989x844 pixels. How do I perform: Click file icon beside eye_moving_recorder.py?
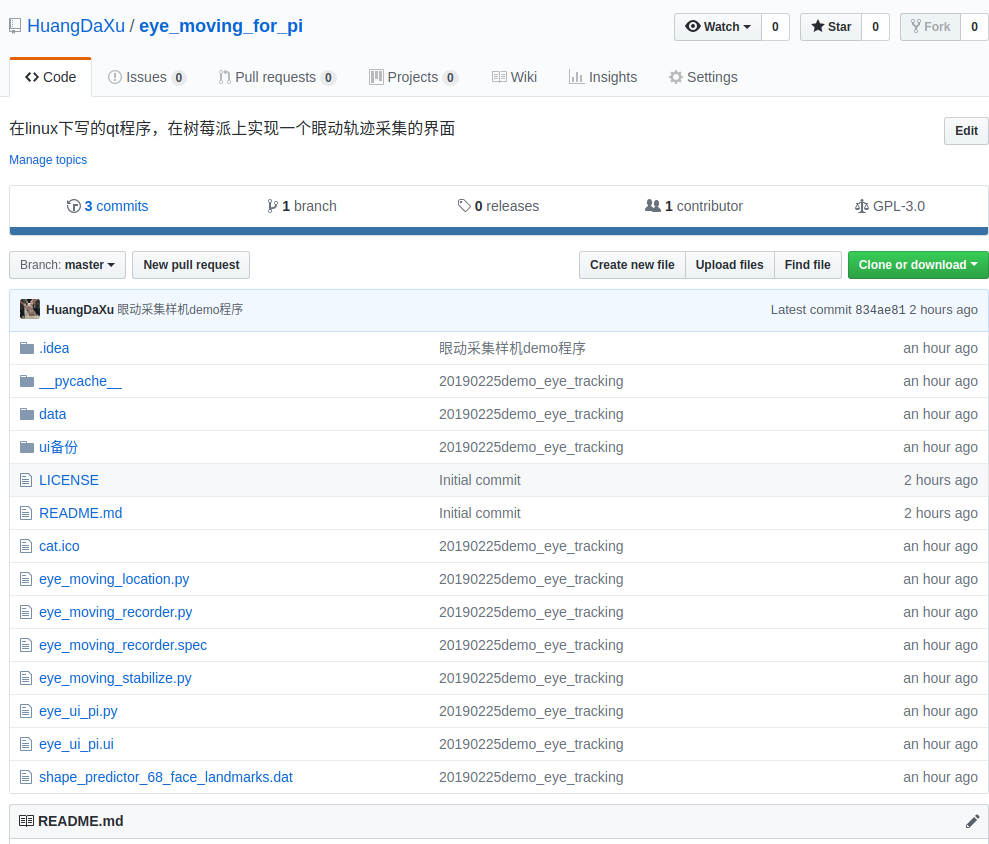coord(26,612)
